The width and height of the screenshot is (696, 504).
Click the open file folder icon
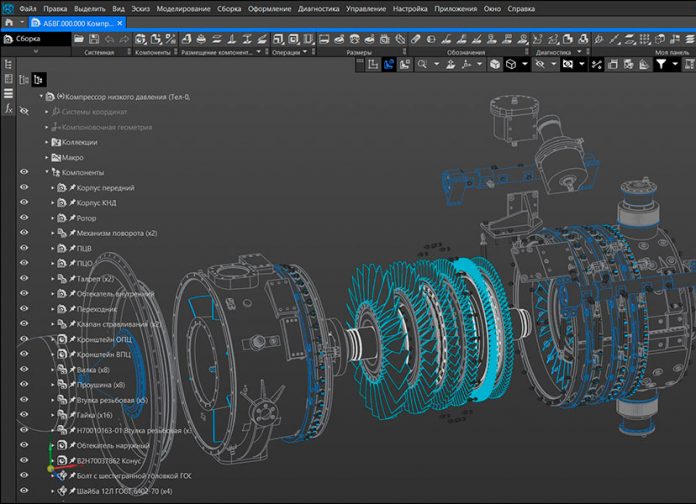pos(79,39)
